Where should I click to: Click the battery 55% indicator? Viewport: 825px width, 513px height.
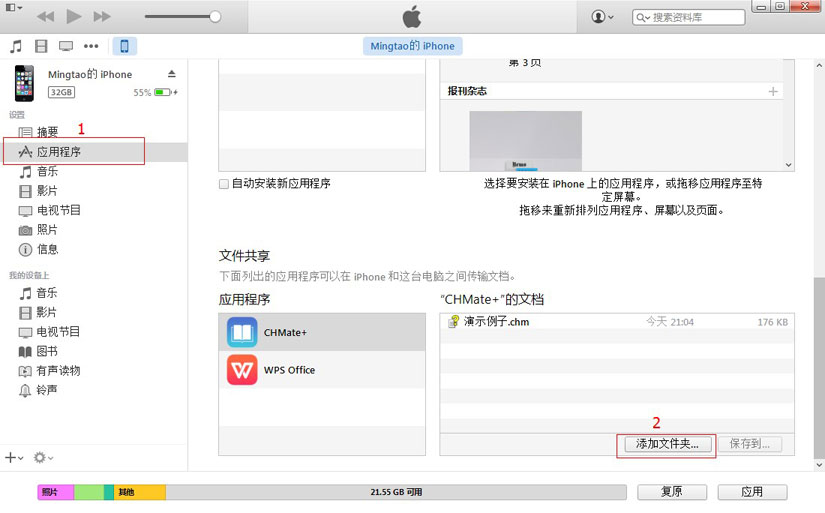155,93
